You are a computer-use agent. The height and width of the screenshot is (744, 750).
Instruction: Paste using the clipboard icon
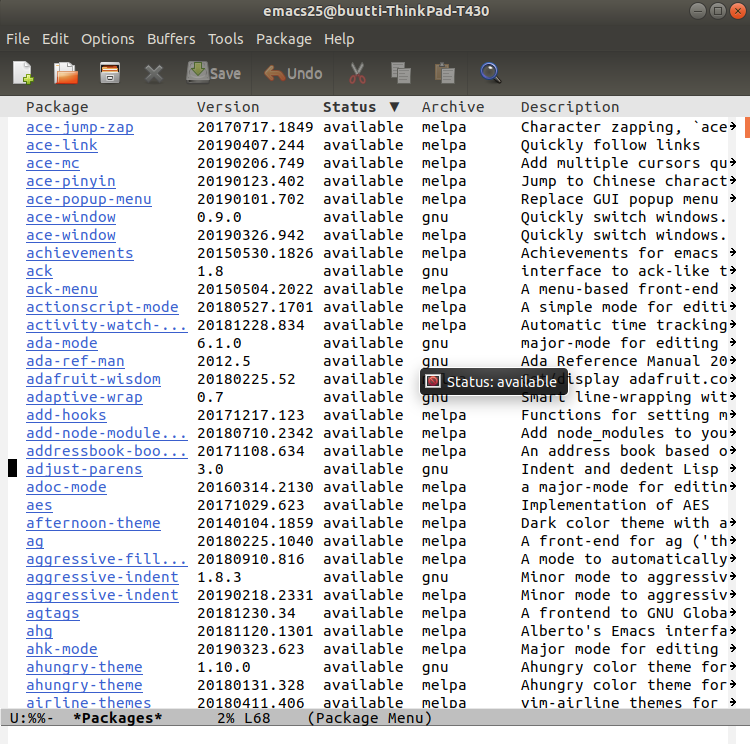tap(444, 73)
